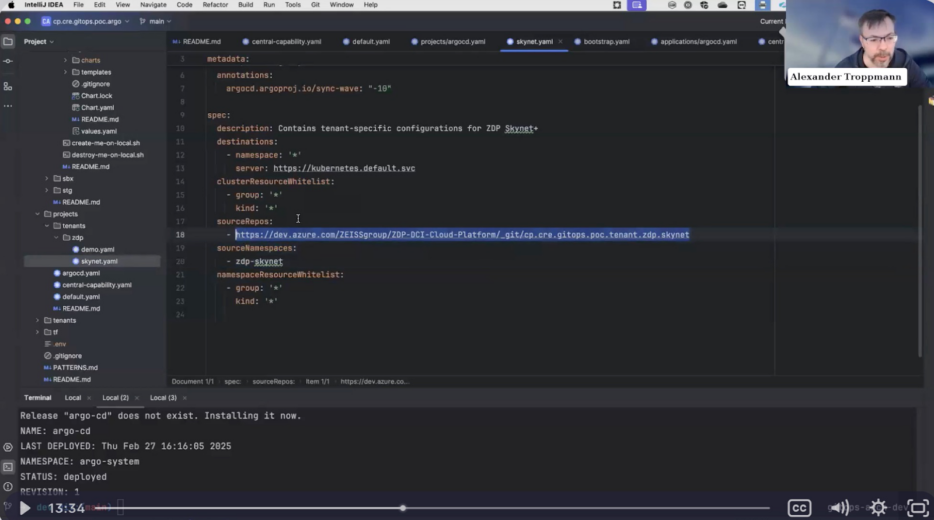Click the spec breadcrumb
Screen dimensions: 934x520
[232, 382]
